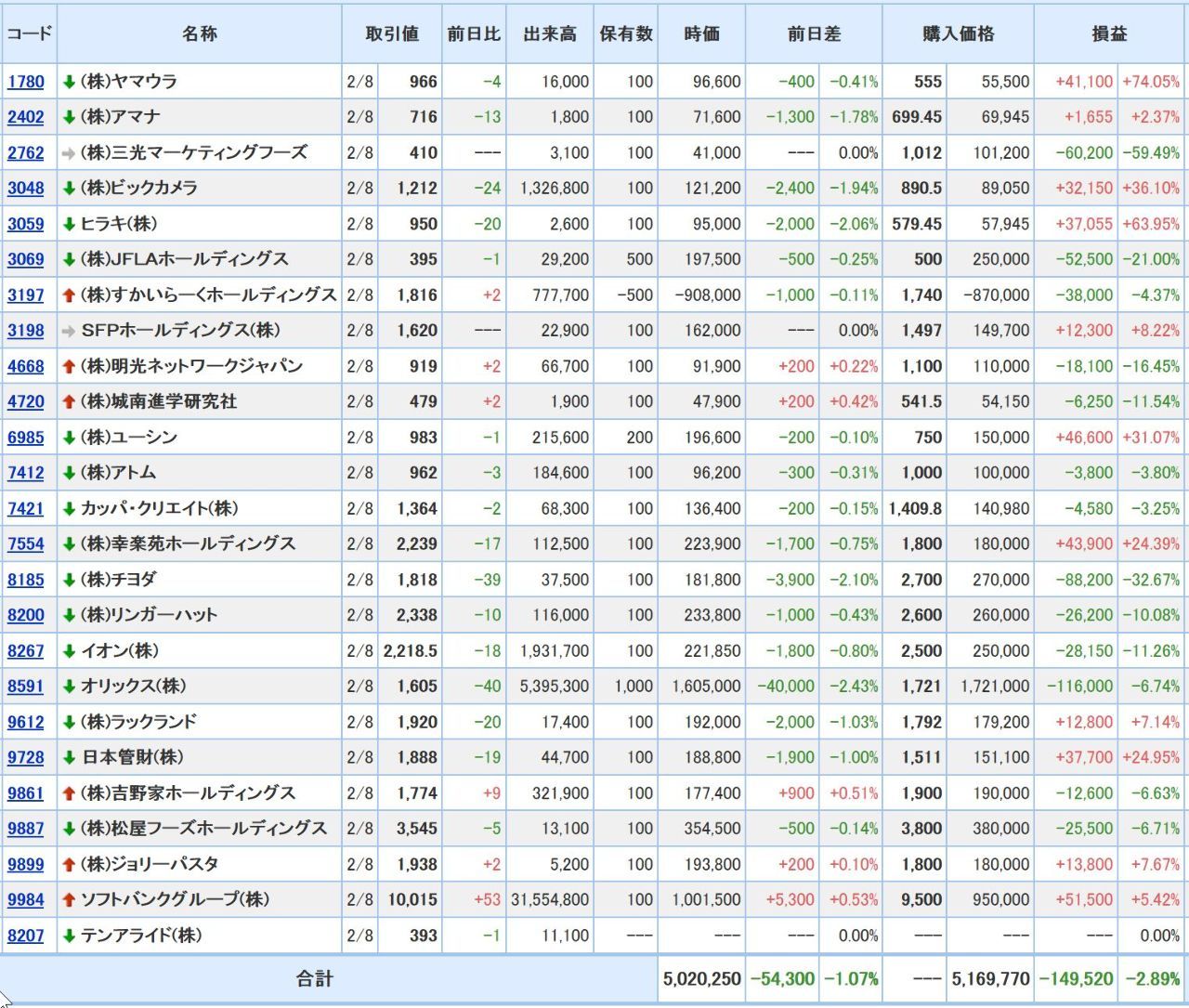1189x1008 pixels.
Task: Open stock code link 8207
Action: pos(26,936)
